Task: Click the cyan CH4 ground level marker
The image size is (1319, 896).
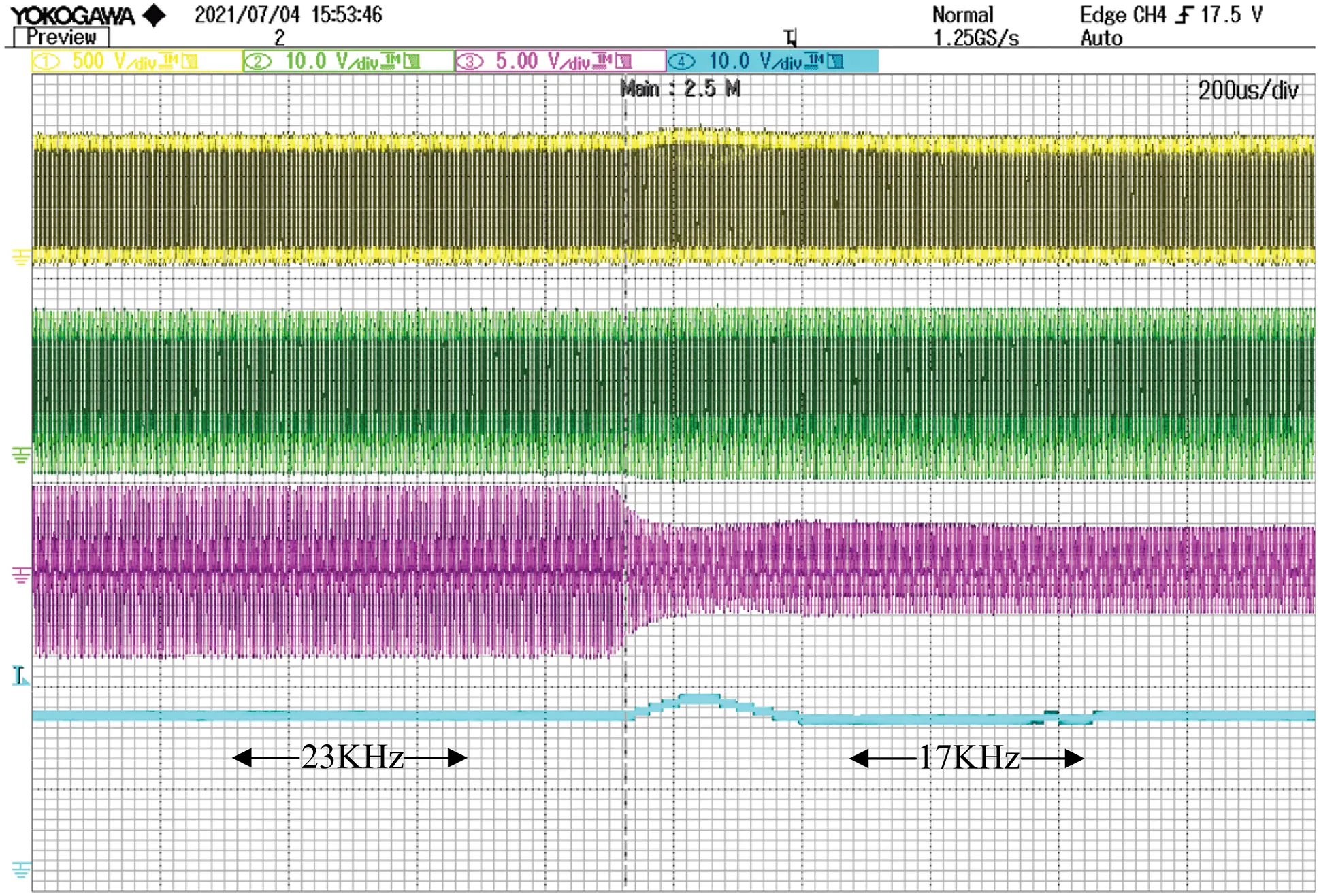Action: click(20, 869)
